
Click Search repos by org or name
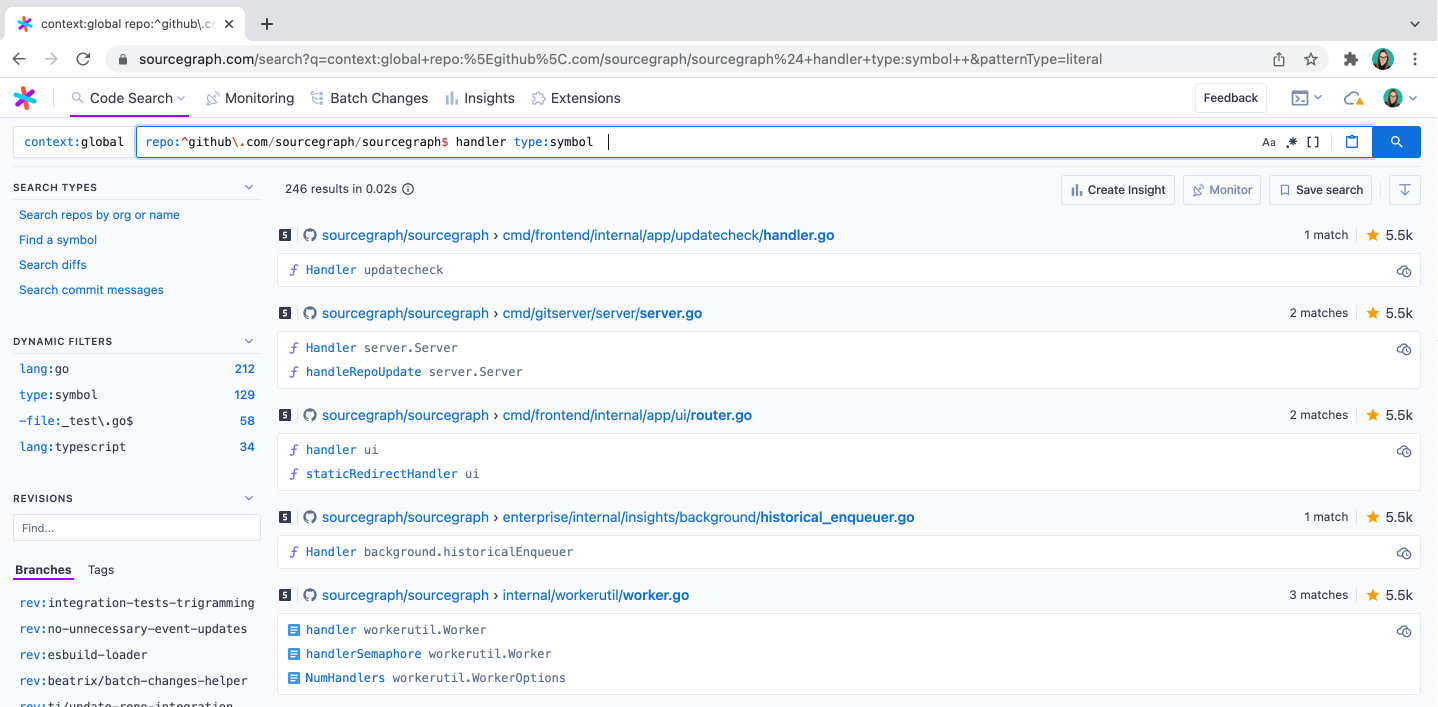pyautogui.click(x=99, y=215)
